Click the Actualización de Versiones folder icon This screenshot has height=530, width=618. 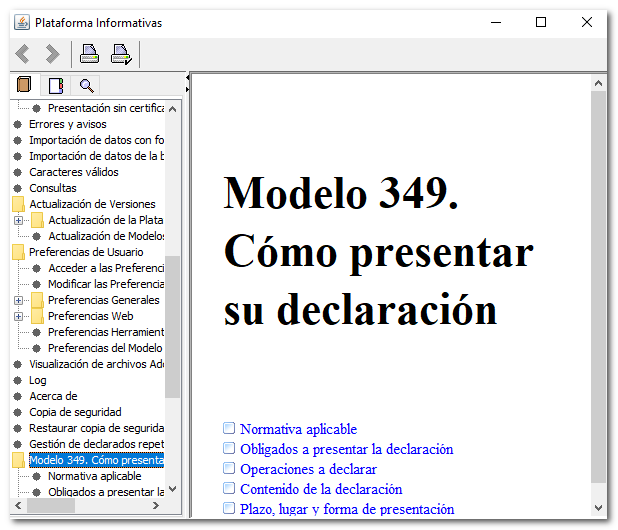(18, 204)
